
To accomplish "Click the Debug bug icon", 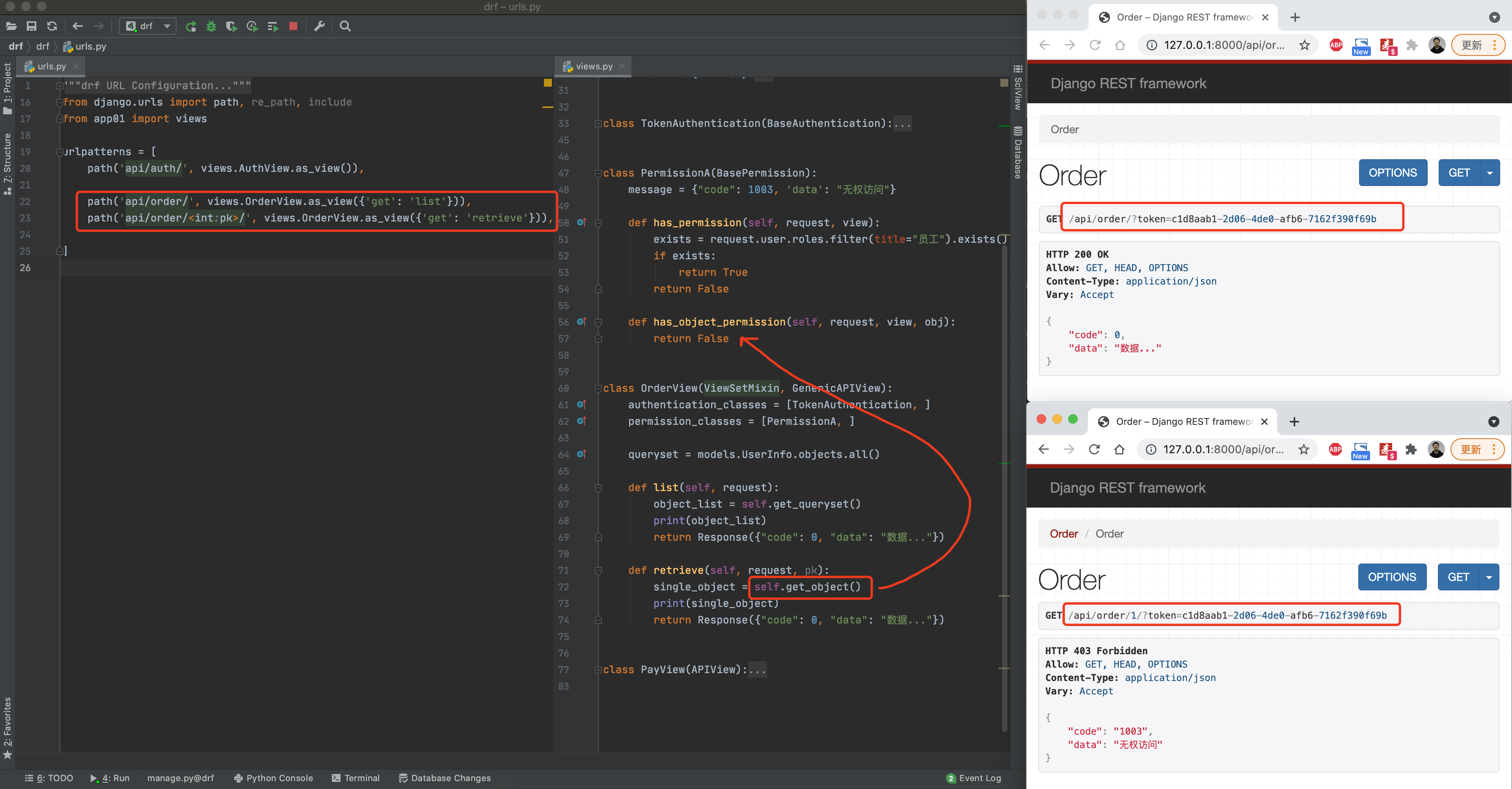I will point(211,26).
